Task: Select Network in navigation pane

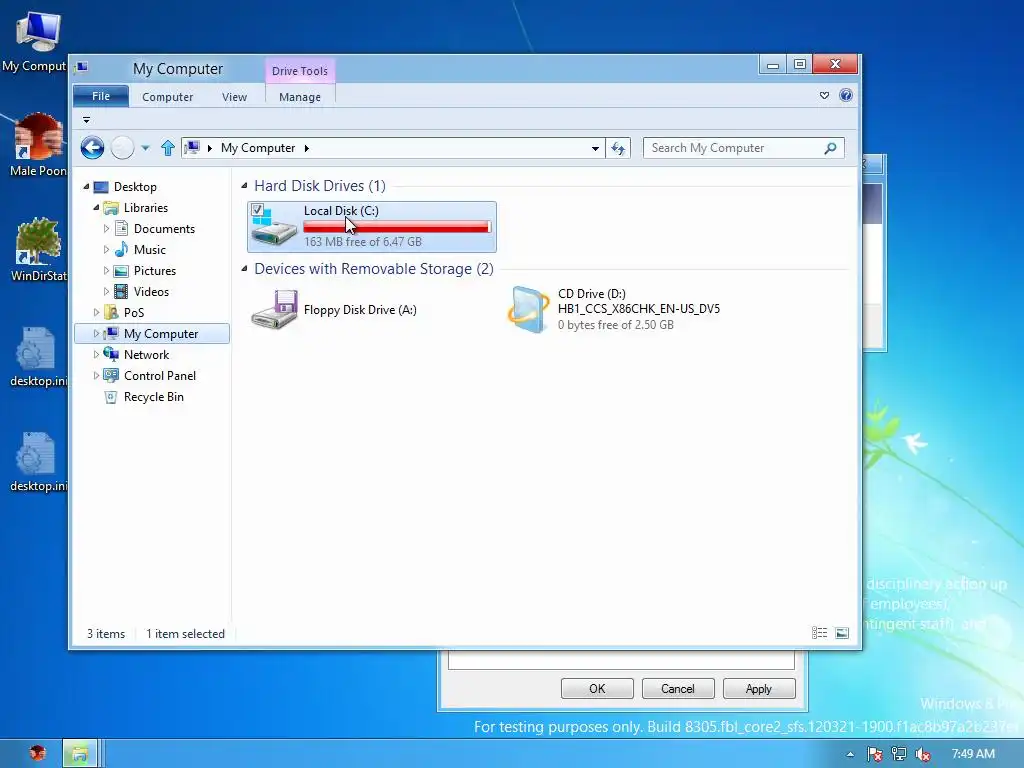Action: pyautogui.click(x=146, y=355)
